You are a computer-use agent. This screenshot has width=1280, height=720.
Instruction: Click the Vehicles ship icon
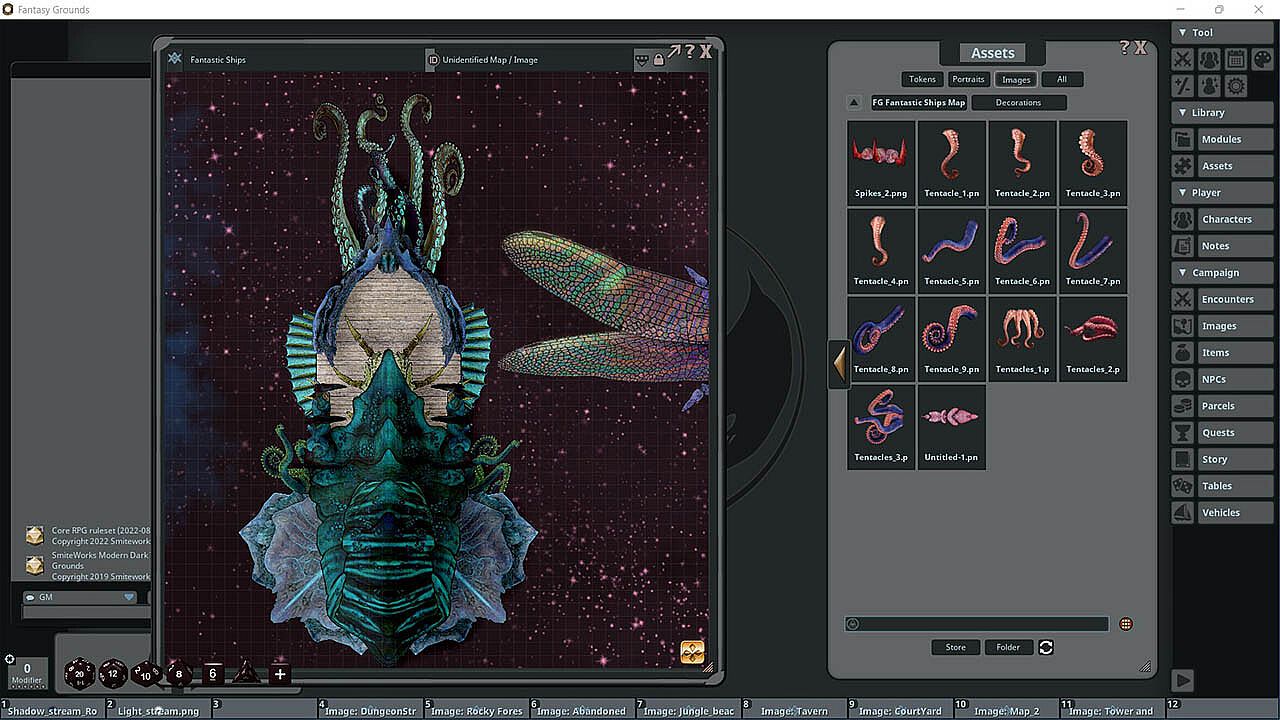coord(1183,512)
